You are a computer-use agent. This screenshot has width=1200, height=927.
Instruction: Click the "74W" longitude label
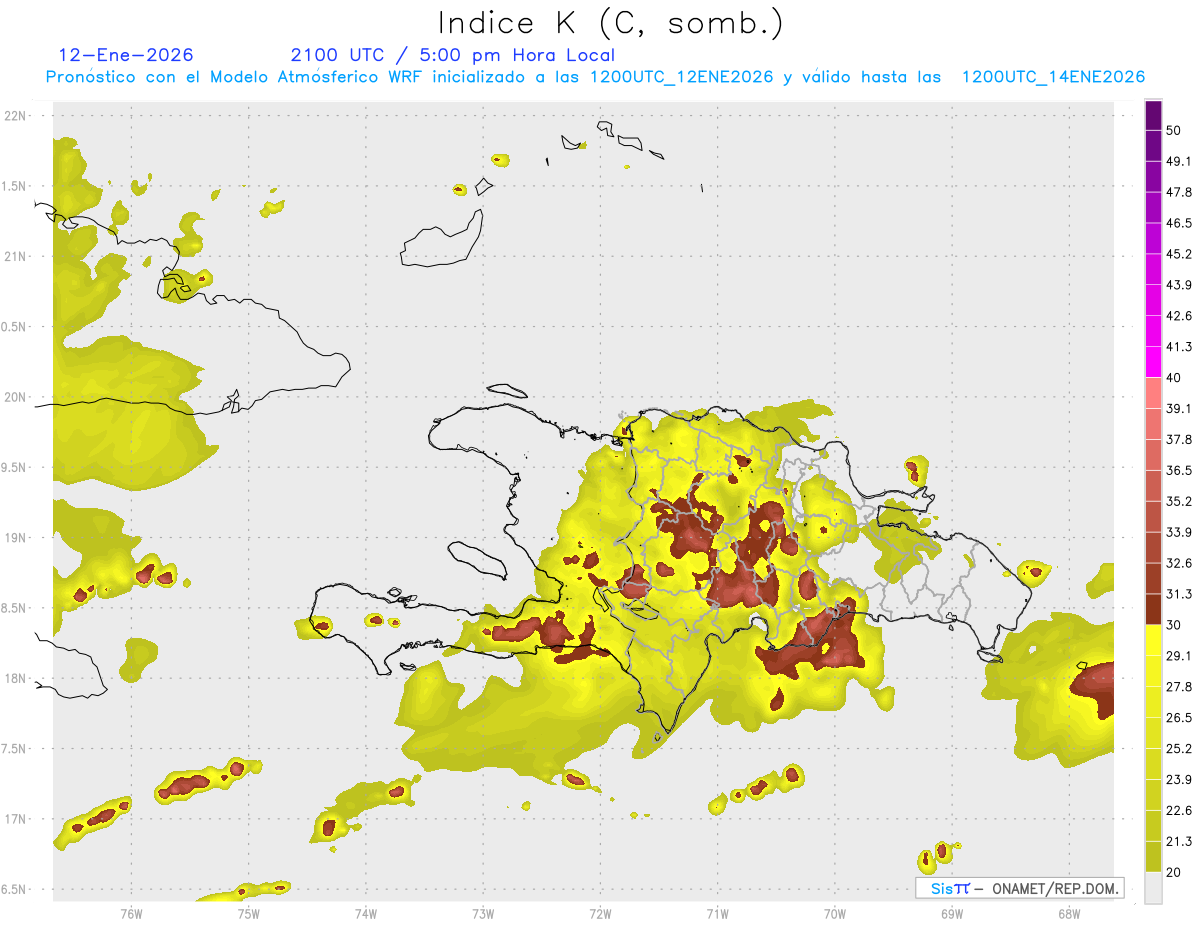365,914
